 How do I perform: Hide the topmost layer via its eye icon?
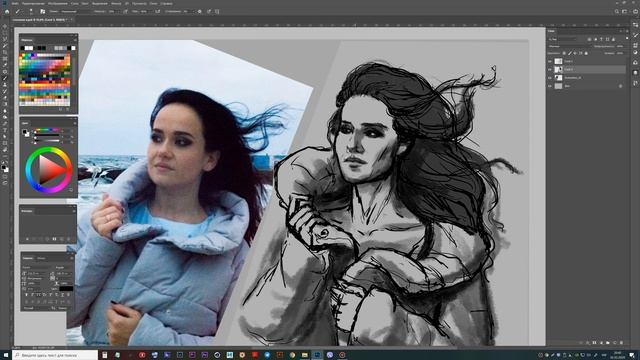coord(550,61)
